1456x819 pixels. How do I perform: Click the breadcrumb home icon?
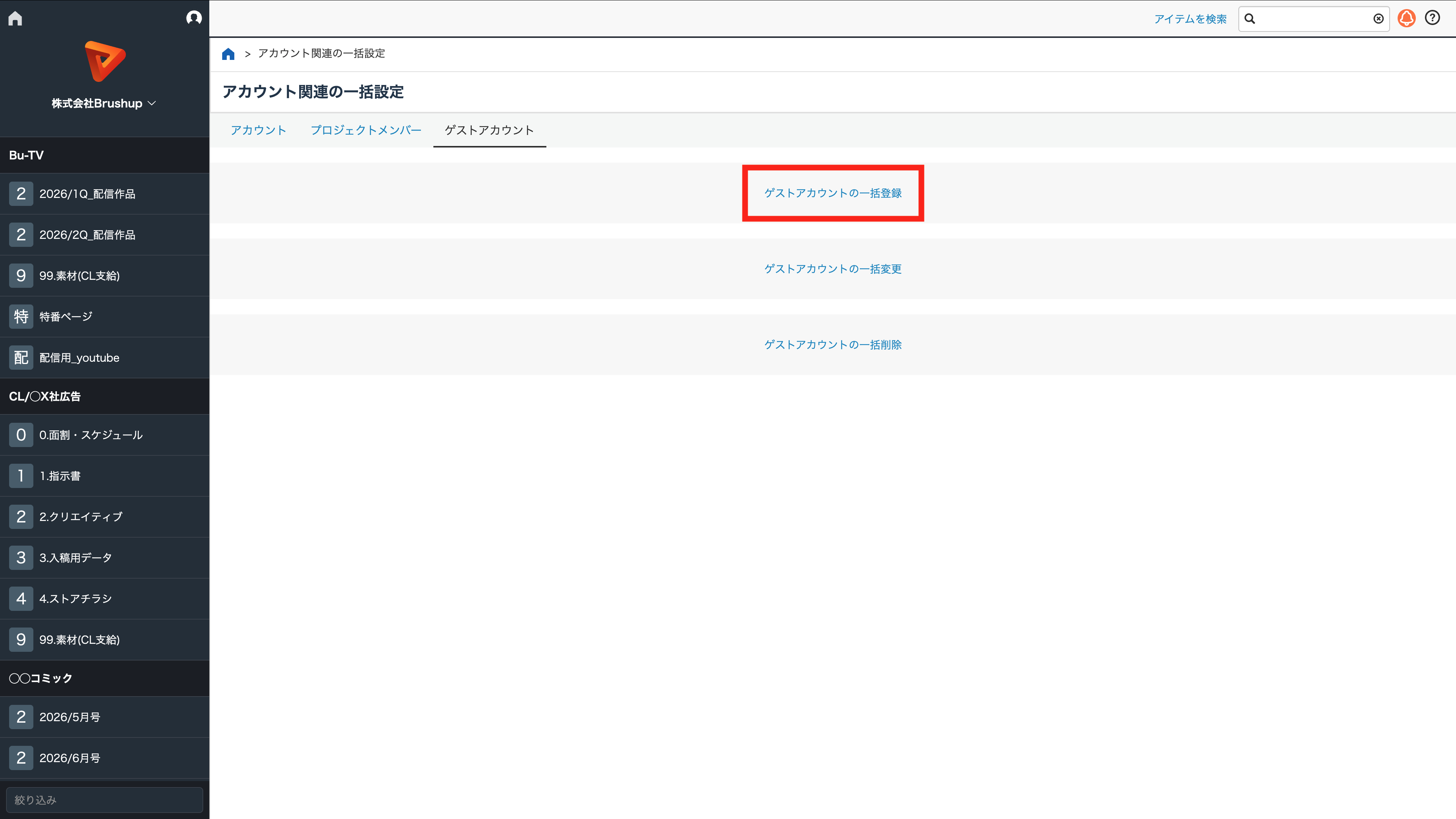228,54
